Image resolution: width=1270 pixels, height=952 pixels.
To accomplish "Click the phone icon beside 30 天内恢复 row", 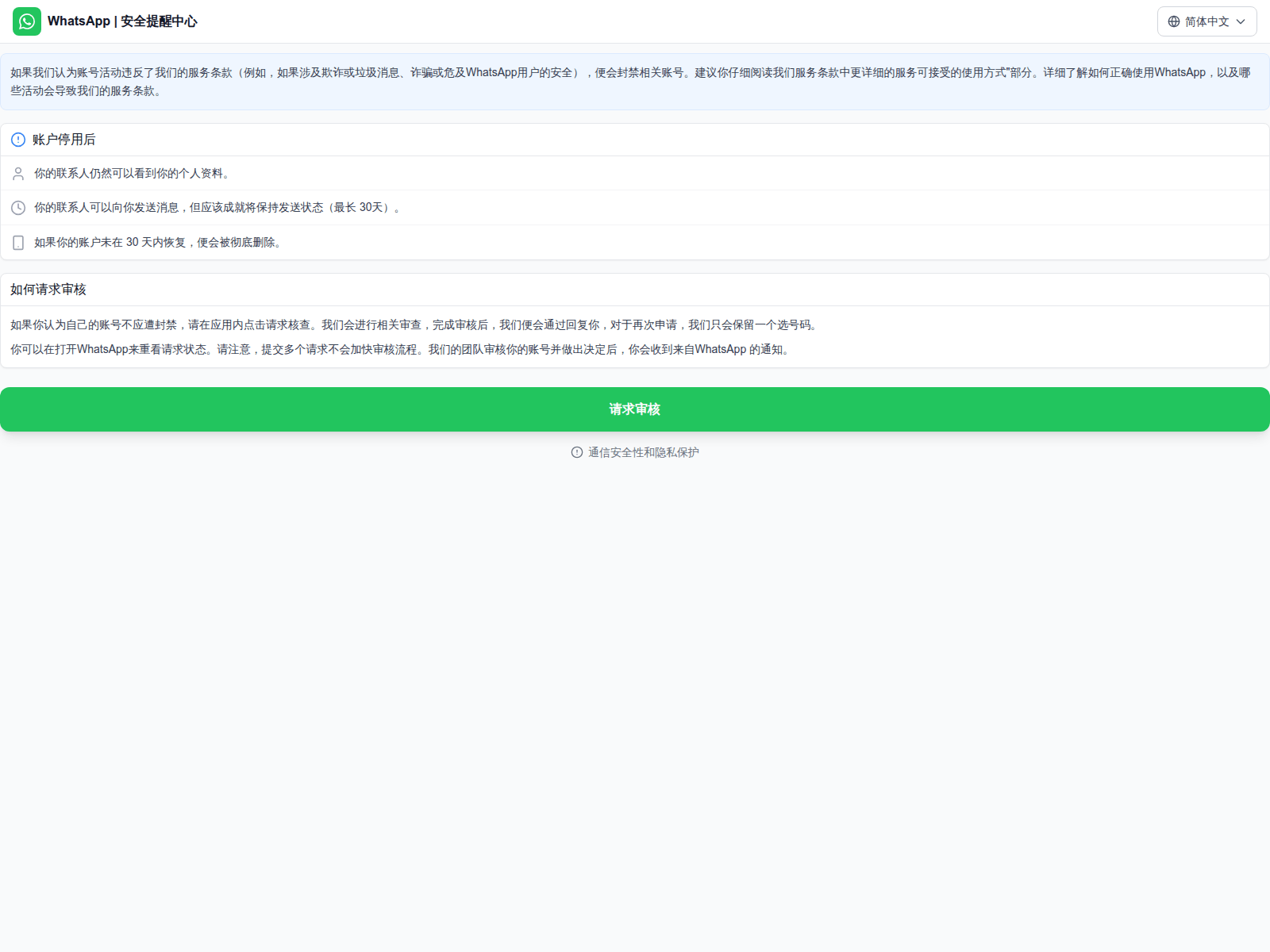I will (18, 243).
